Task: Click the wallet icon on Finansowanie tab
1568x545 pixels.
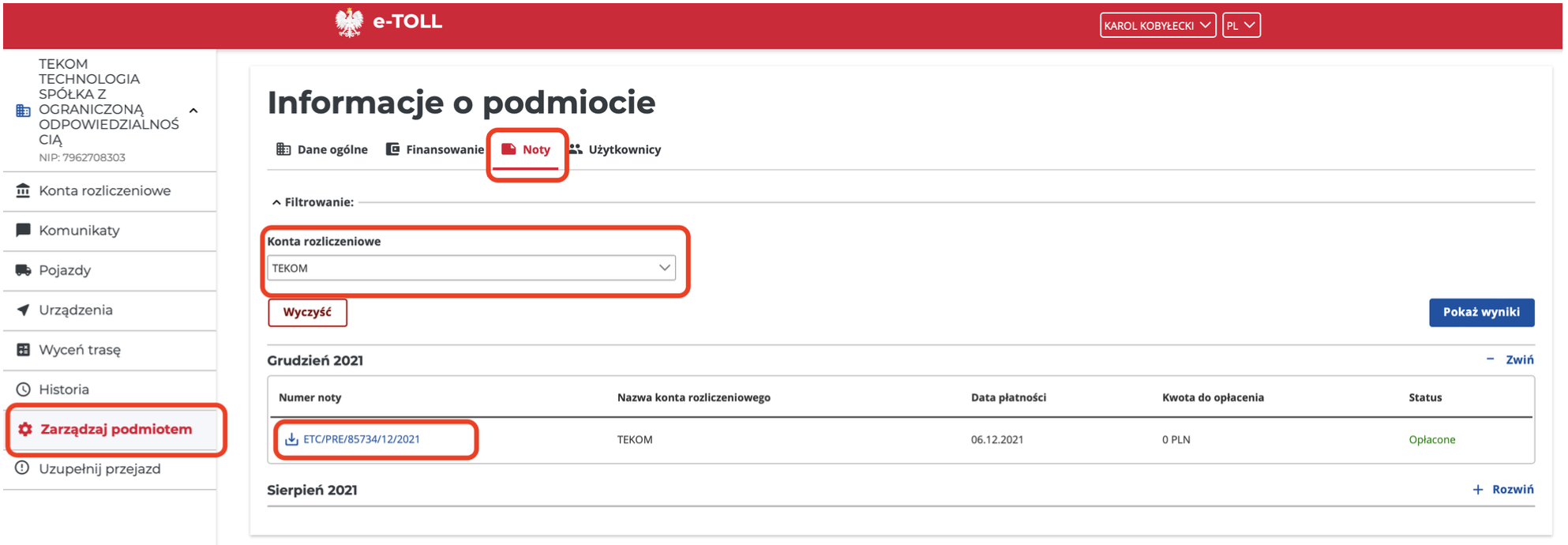Action: 392,149
